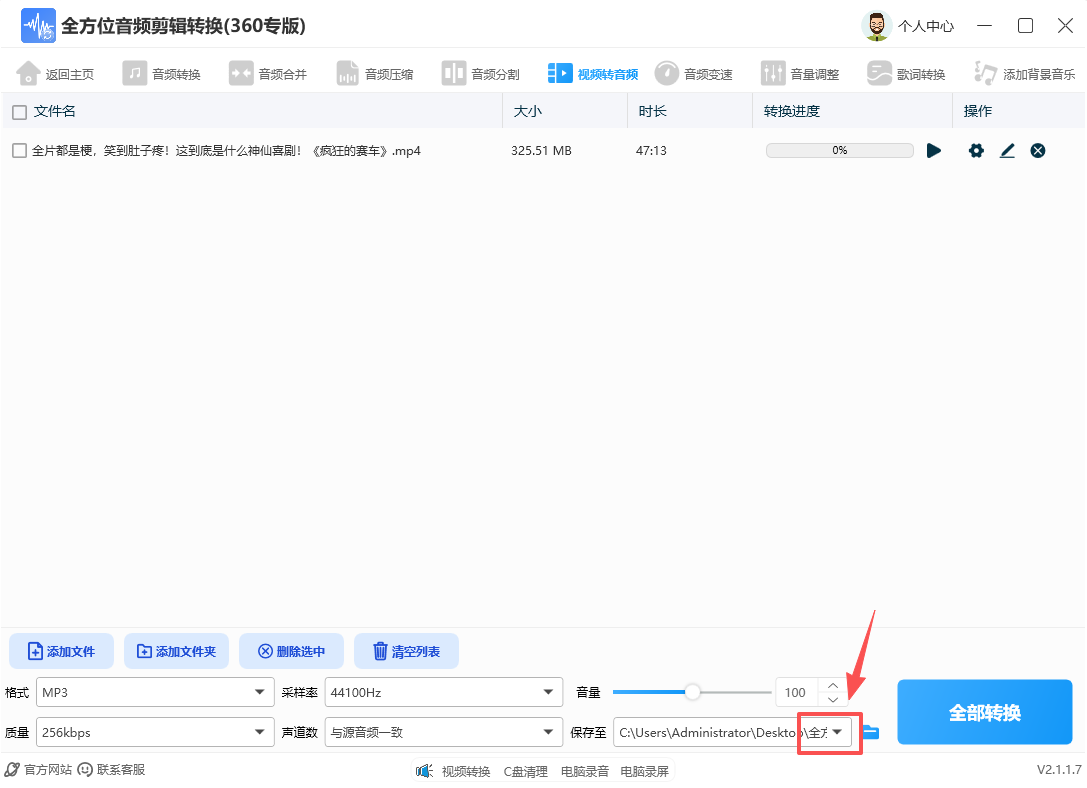Screen dimensions: 1087x788
Task: Remove the 疯狂的赛车 file from list
Action: 1037,150
